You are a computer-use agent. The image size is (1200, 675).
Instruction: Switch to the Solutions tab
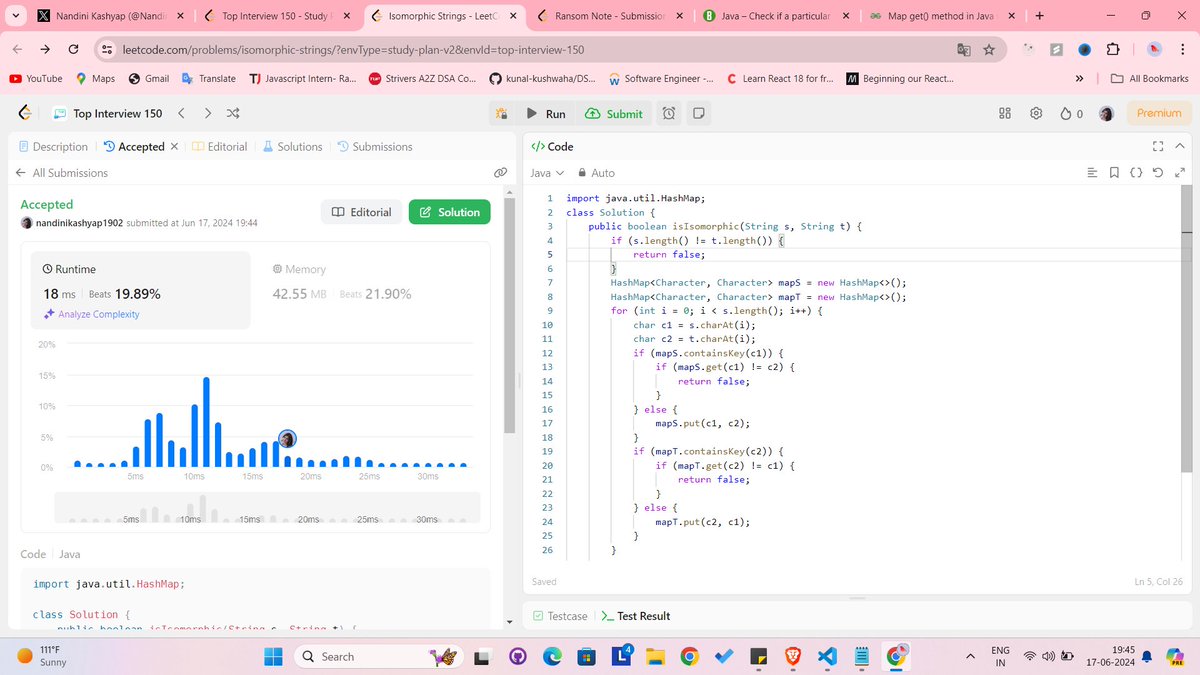click(x=292, y=146)
